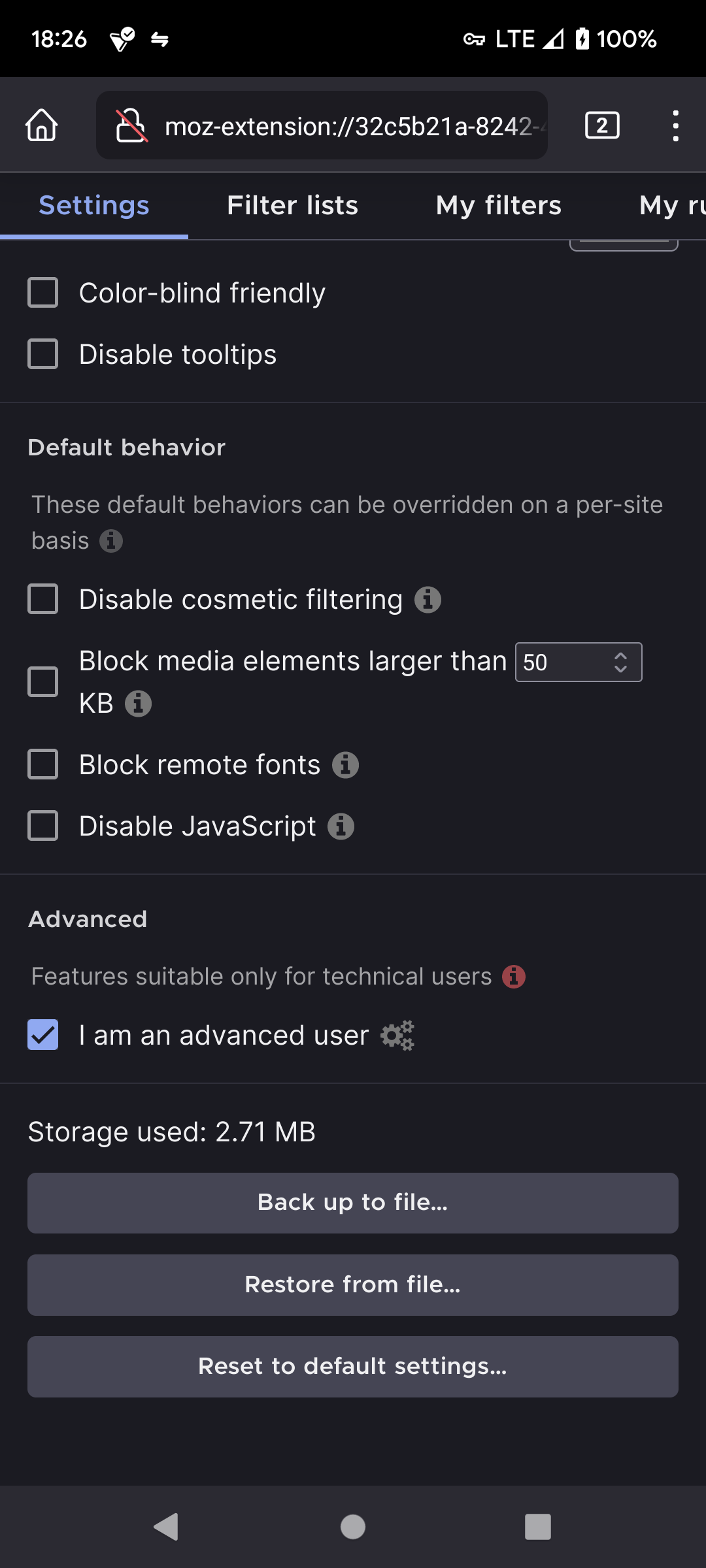Click the media size KB stepper arrows
Screen dimensions: 706x1568
pyautogui.click(x=620, y=662)
